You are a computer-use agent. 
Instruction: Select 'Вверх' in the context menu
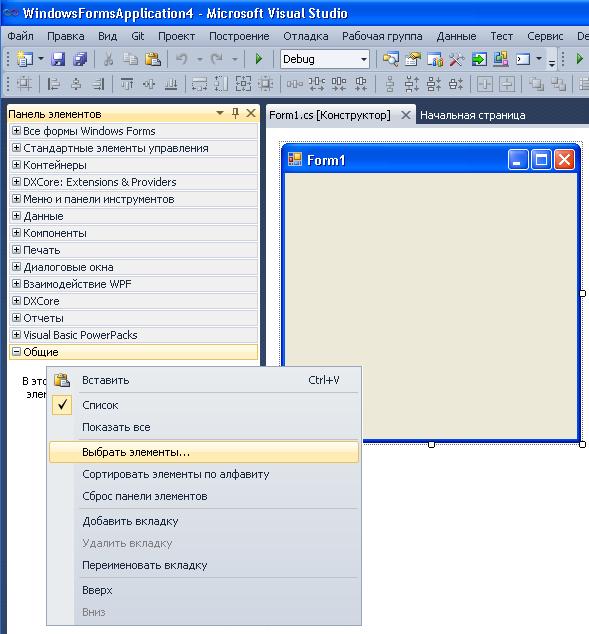coord(204,590)
